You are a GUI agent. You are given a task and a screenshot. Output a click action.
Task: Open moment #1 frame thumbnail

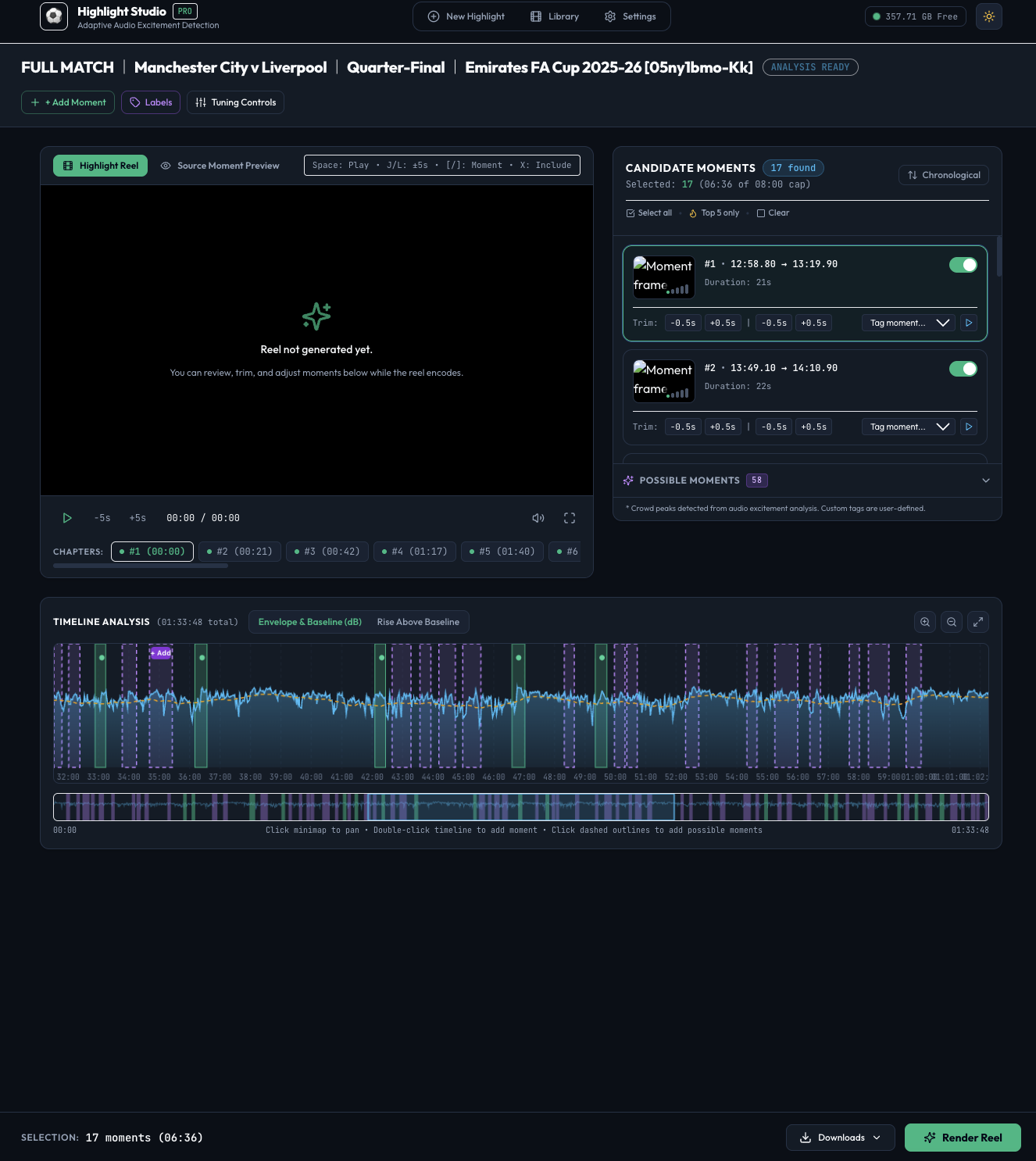click(663, 277)
